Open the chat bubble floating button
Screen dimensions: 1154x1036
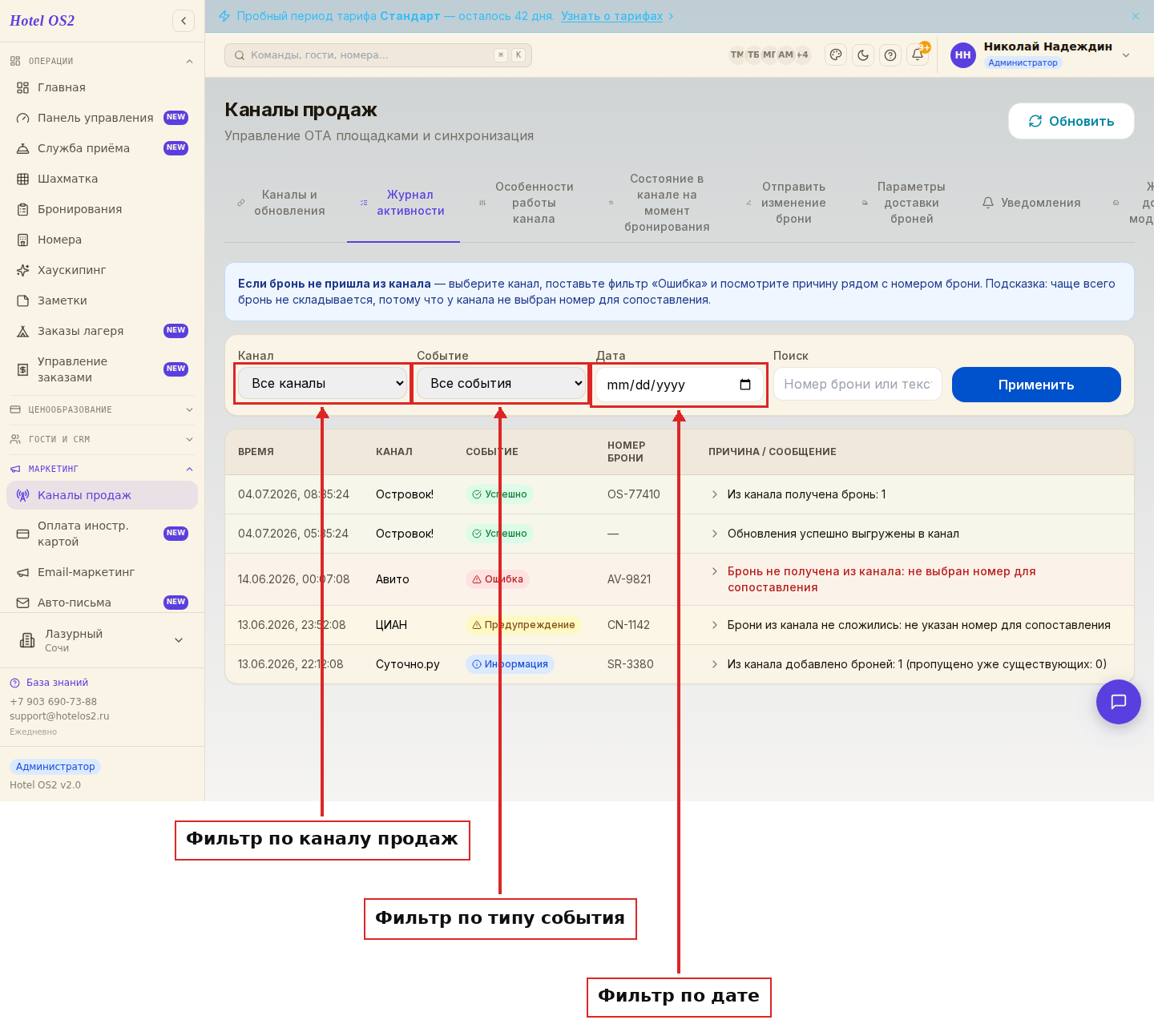1119,702
